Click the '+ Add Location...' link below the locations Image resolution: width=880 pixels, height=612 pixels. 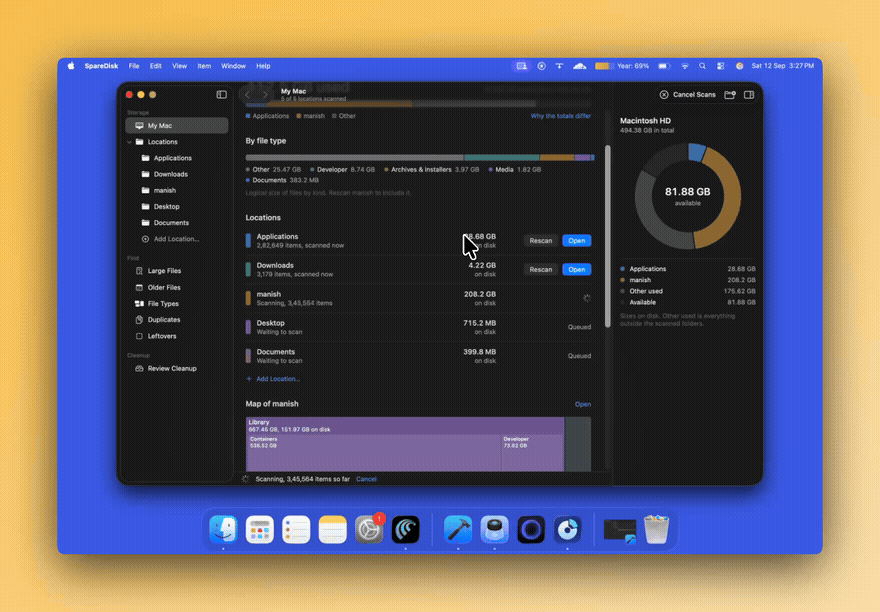273,379
